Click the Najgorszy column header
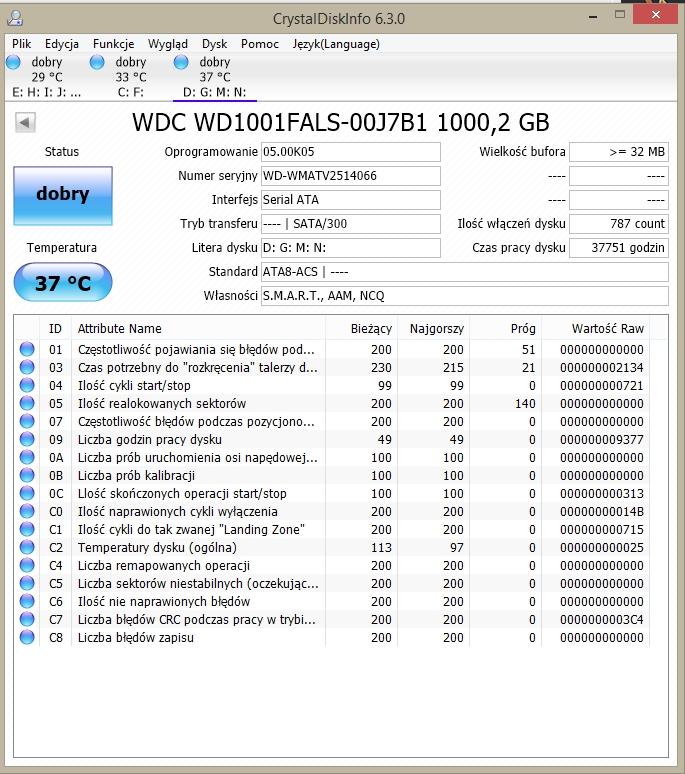Screen dimensions: 685x774 tap(433, 329)
